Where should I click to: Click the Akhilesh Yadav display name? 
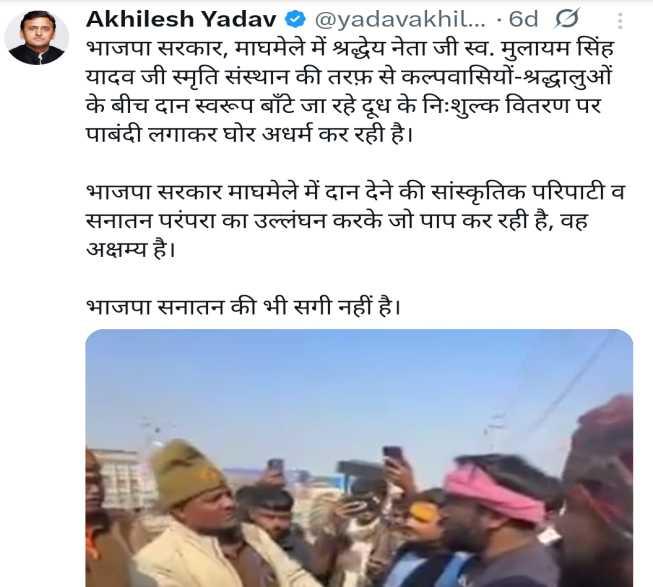[x=181, y=19]
